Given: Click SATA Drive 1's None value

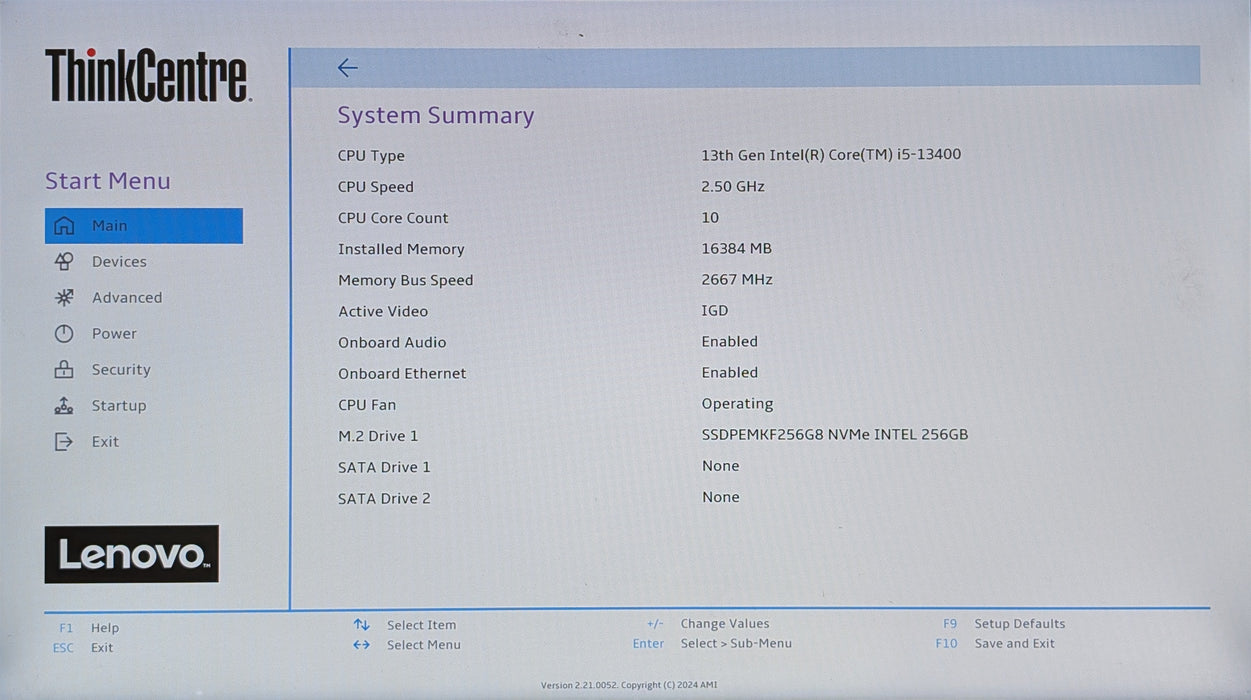Looking at the screenshot, I should coord(721,466).
